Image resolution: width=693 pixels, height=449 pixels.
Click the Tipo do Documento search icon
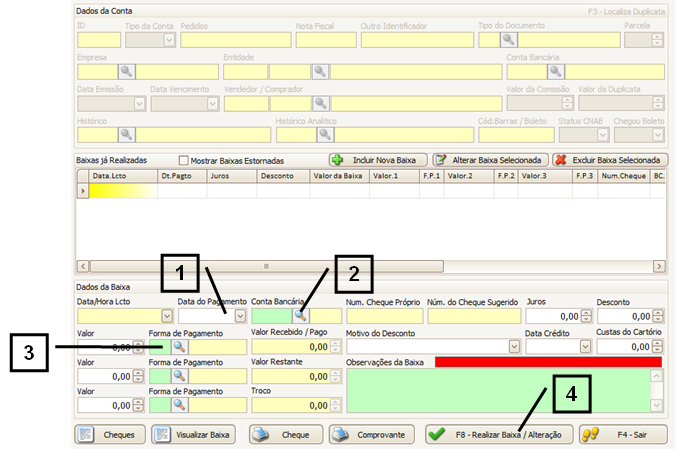click(x=508, y=39)
